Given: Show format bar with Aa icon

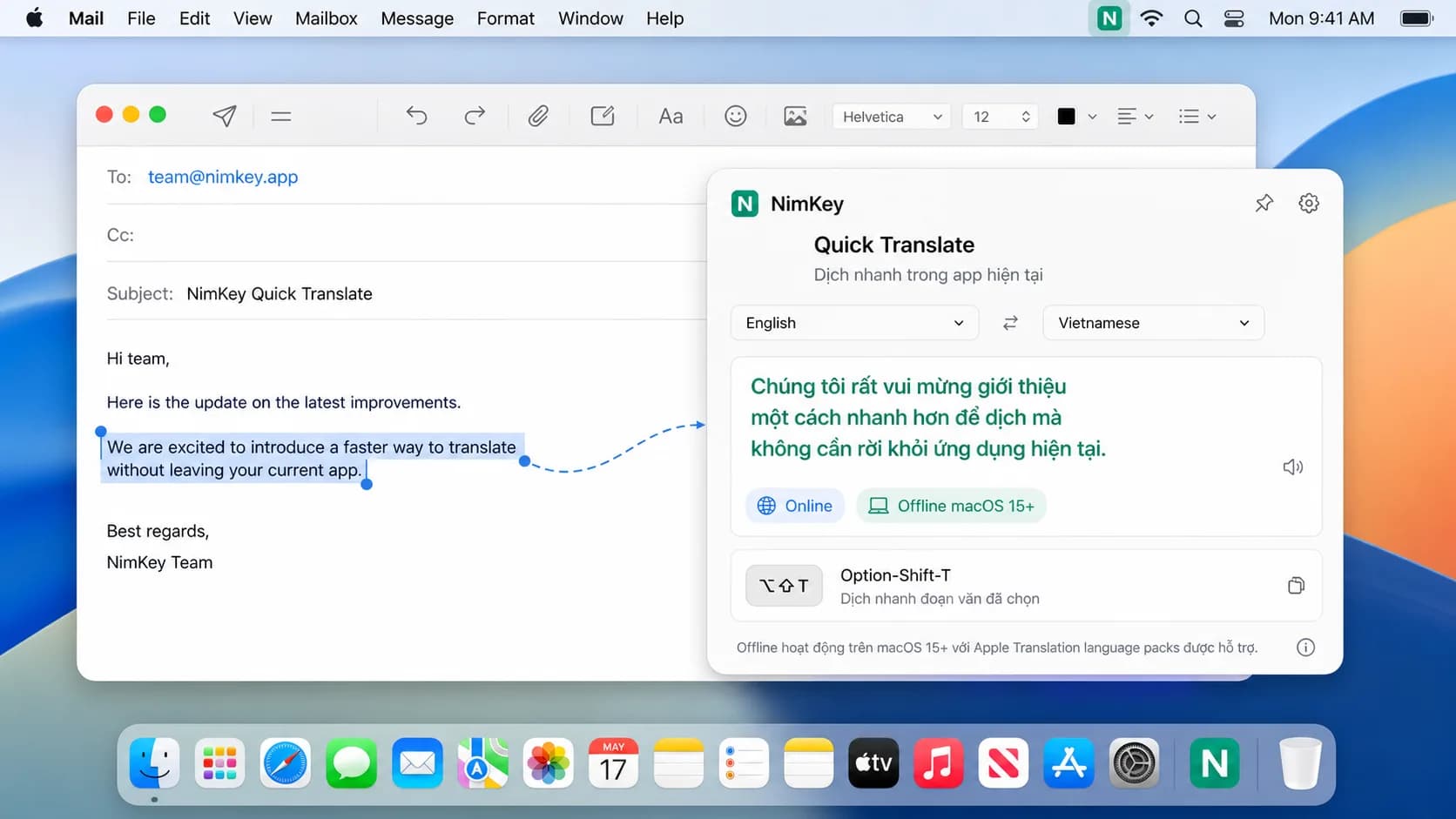Looking at the screenshot, I should tap(671, 116).
